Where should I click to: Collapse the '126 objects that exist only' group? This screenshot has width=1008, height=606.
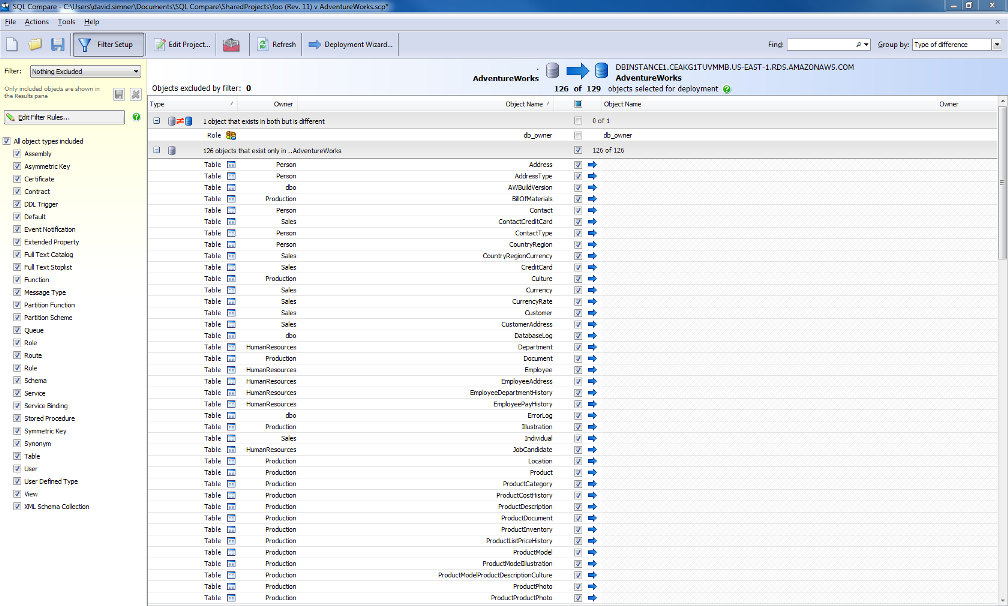coord(156,150)
